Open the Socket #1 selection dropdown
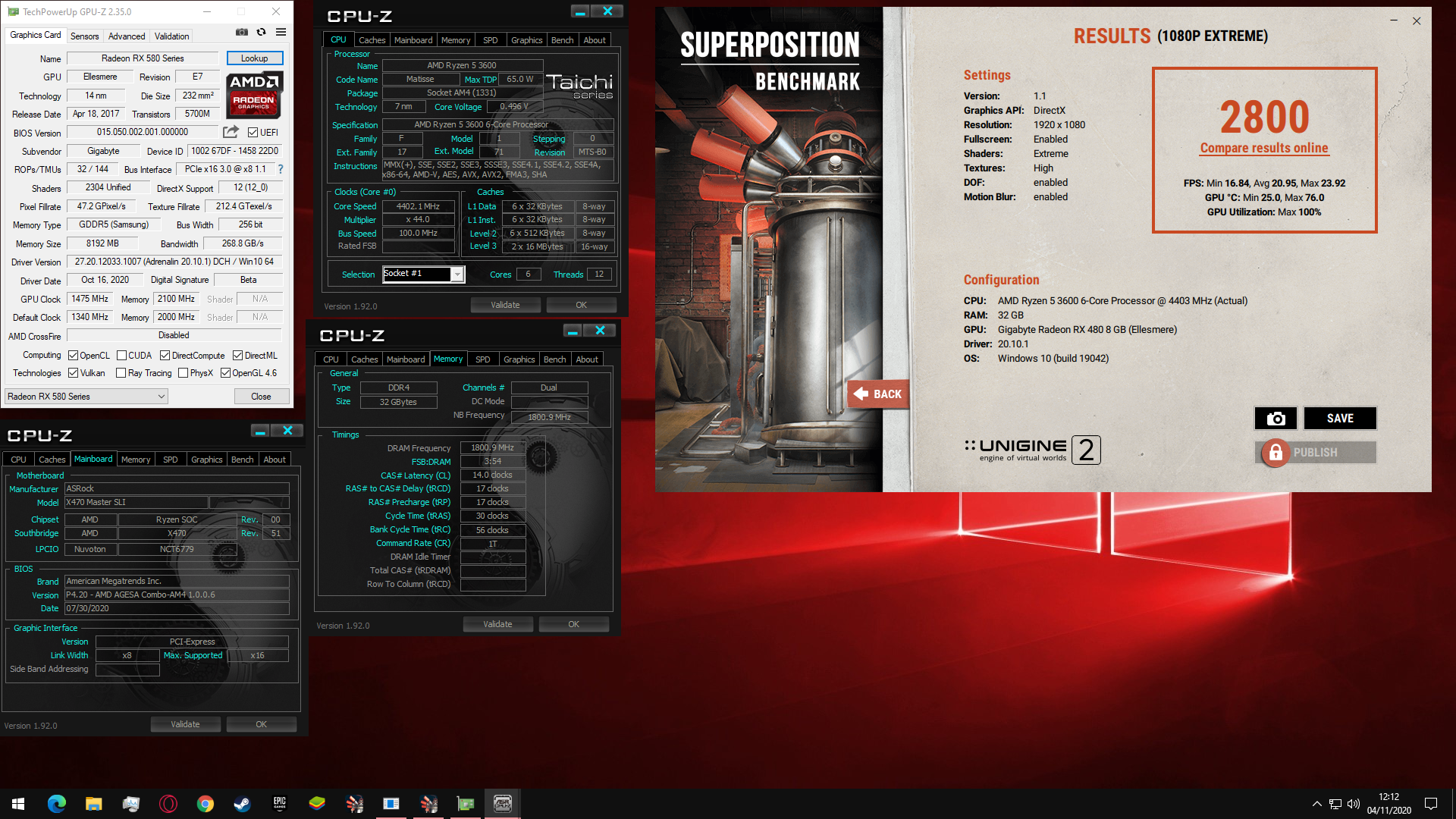Screen dimensions: 1456x819 click(x=423, y=274)
